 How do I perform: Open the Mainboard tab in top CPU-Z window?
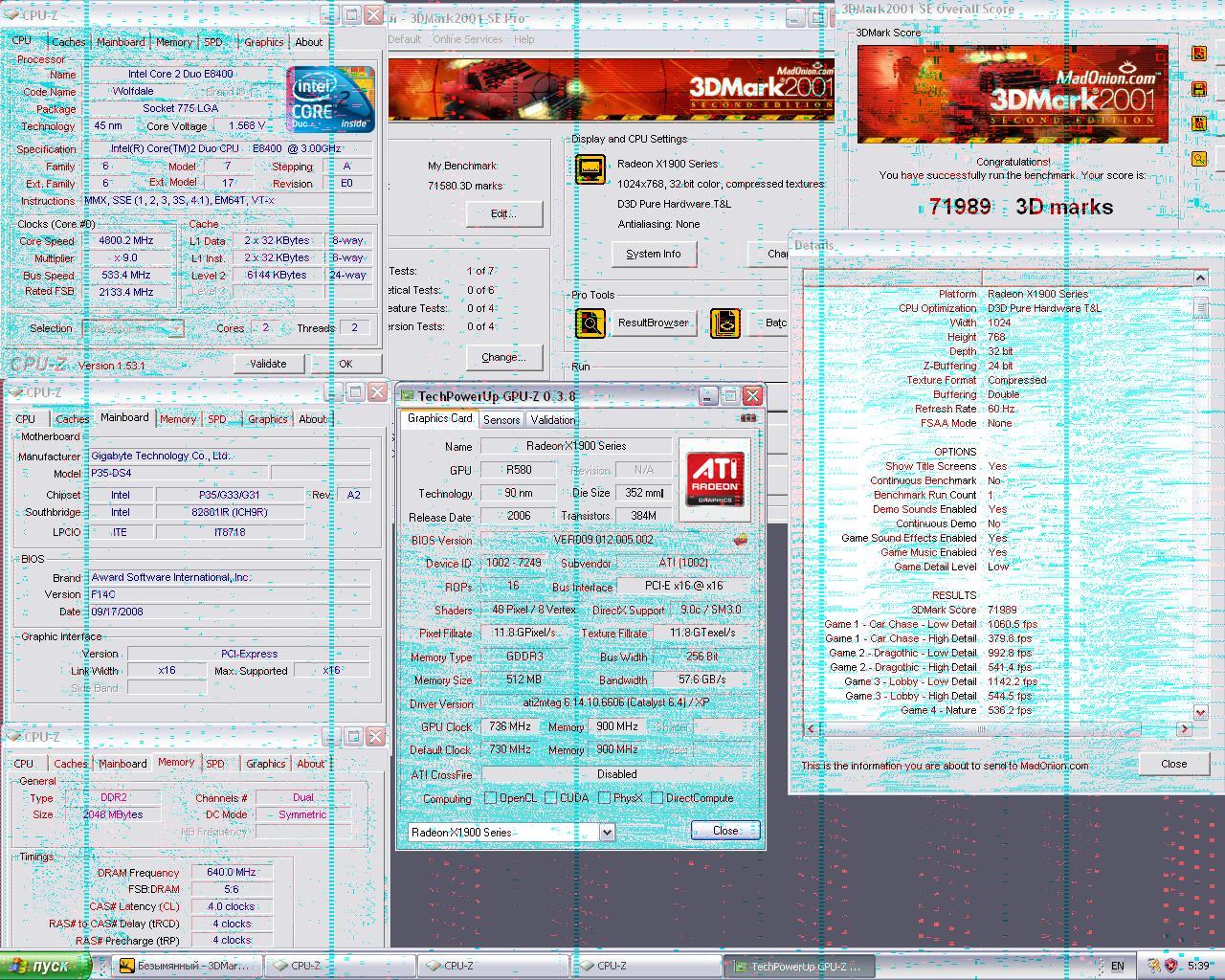pyautogui.click(x=121, y=42)
